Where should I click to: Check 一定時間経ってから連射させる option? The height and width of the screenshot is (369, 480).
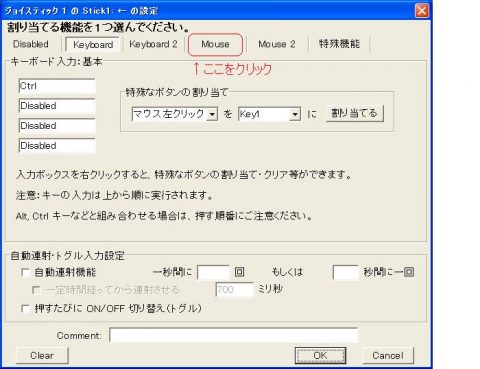[36, 290]
